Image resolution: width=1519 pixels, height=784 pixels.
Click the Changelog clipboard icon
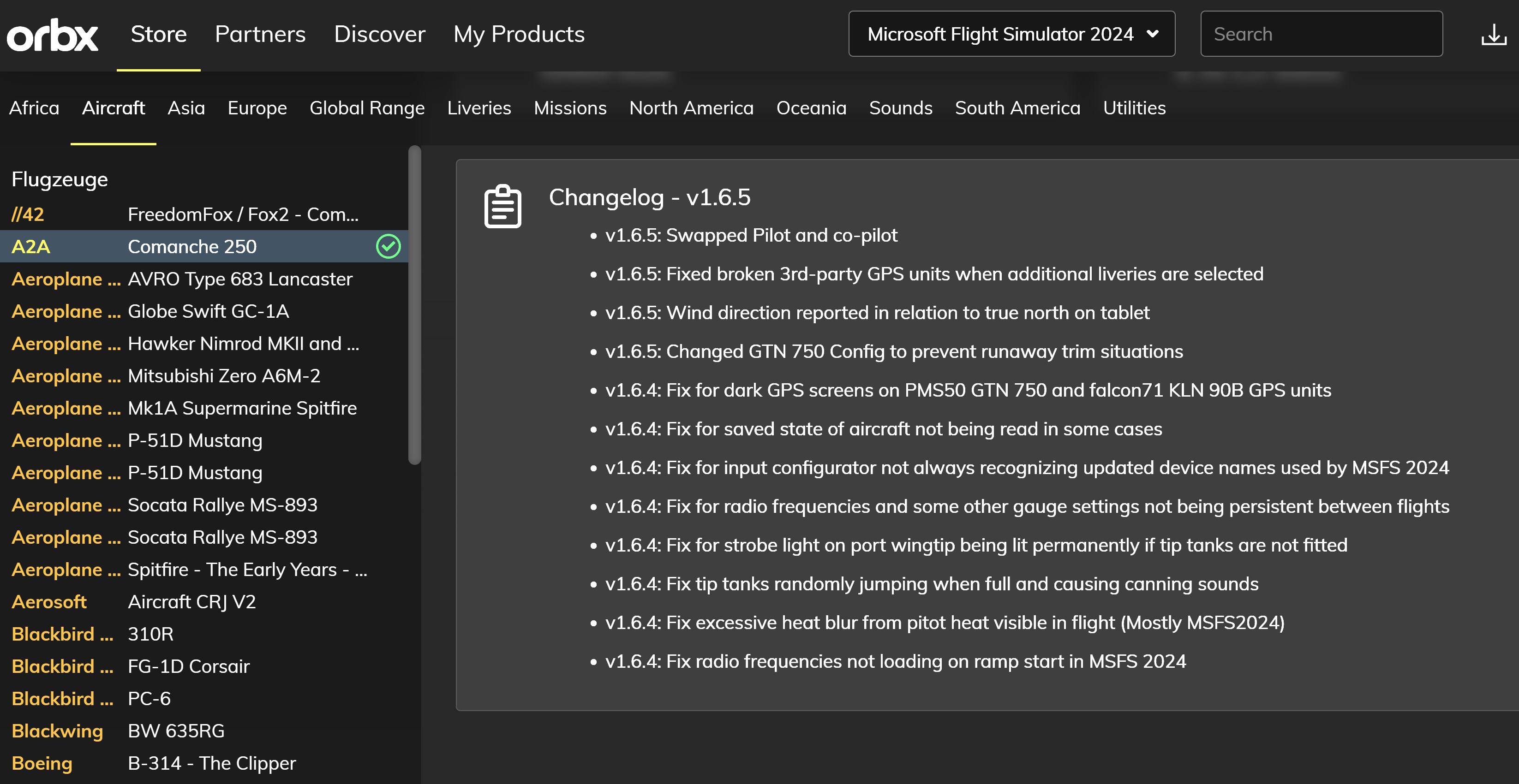(502, 206)
